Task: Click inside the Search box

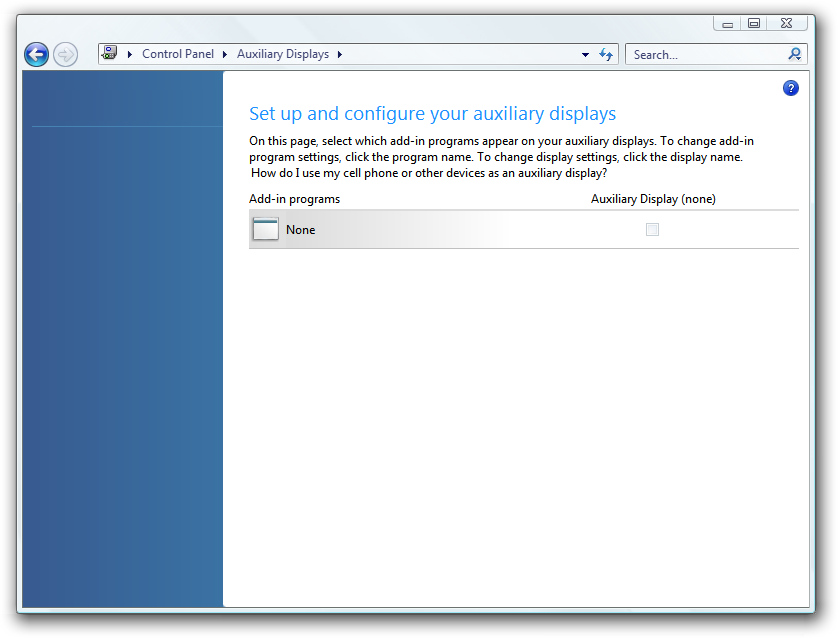Action: tap(705, 55)
